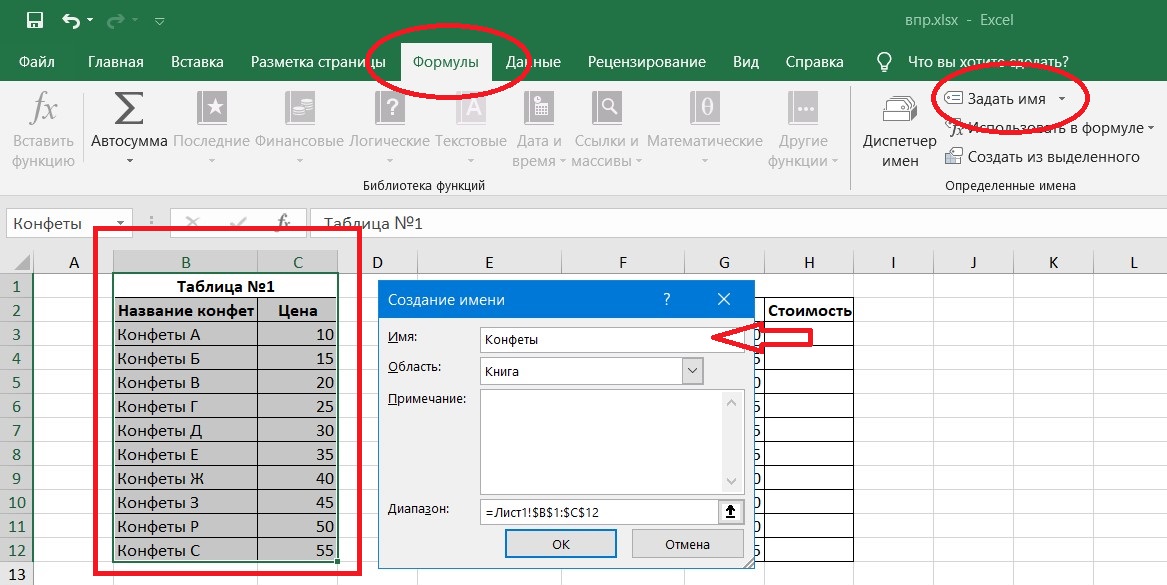Expand the Name Box dropdown arrow

121,223
